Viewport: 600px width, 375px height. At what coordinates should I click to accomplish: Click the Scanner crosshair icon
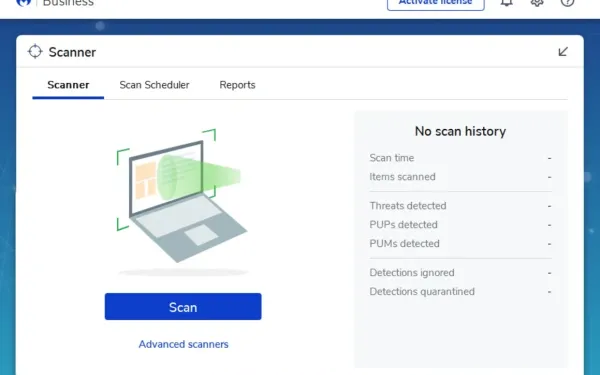coord(35,51)
